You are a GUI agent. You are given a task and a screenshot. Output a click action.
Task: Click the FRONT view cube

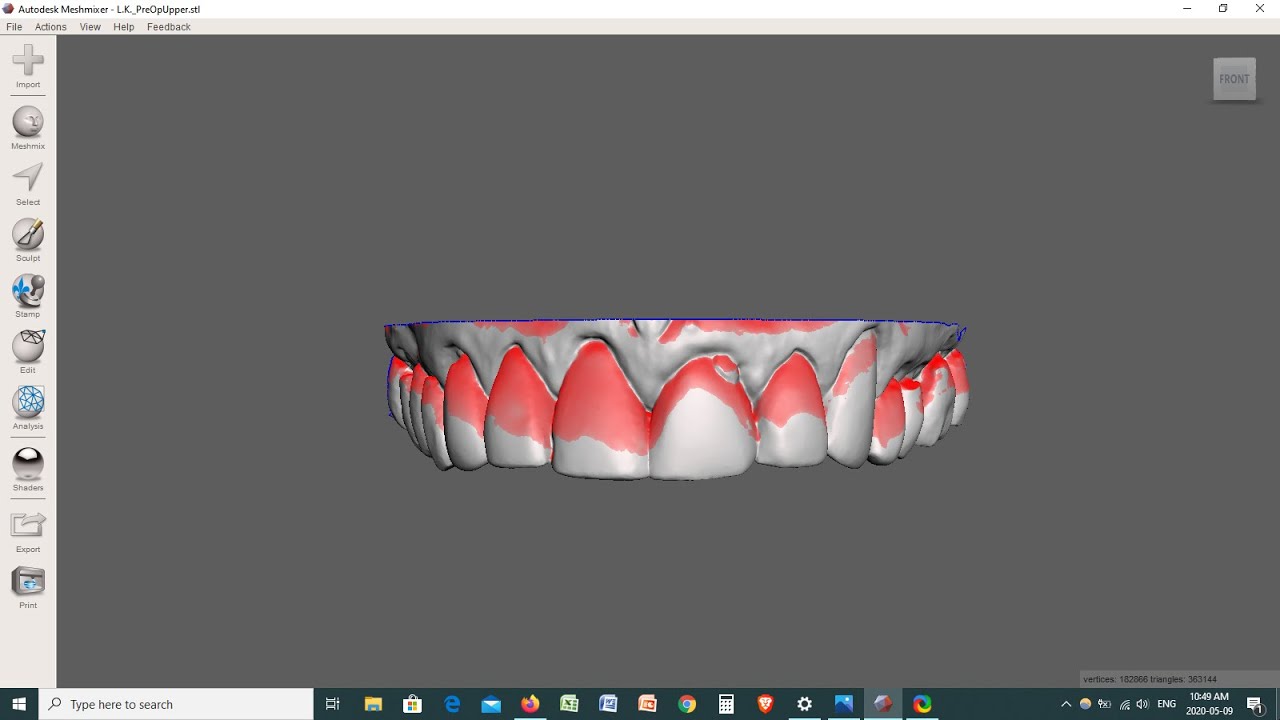pyautogui.click(x=1234, y=79)
